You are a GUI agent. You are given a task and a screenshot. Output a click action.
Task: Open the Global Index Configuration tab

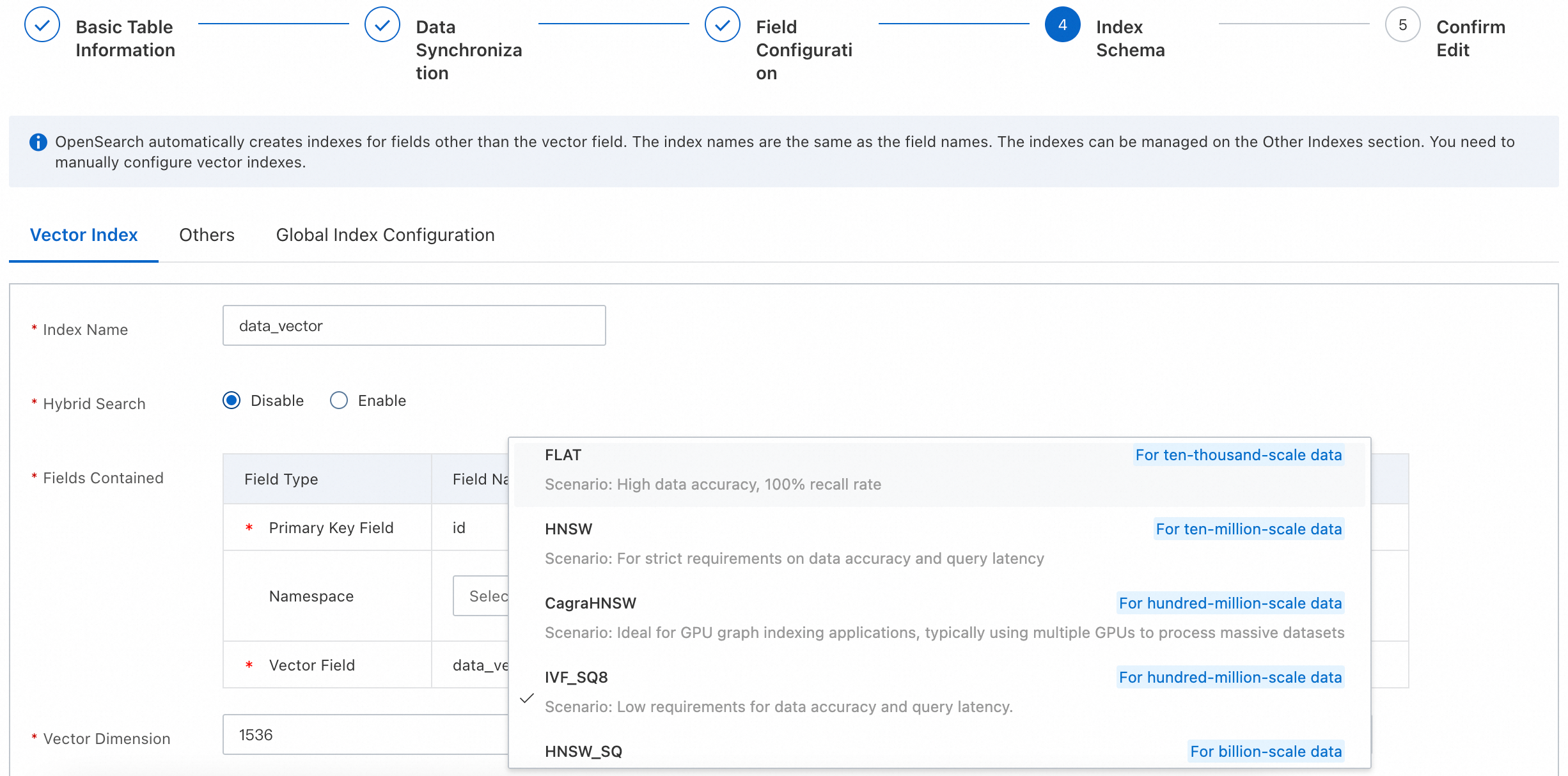pyautogui.click(x=385, y=235)
